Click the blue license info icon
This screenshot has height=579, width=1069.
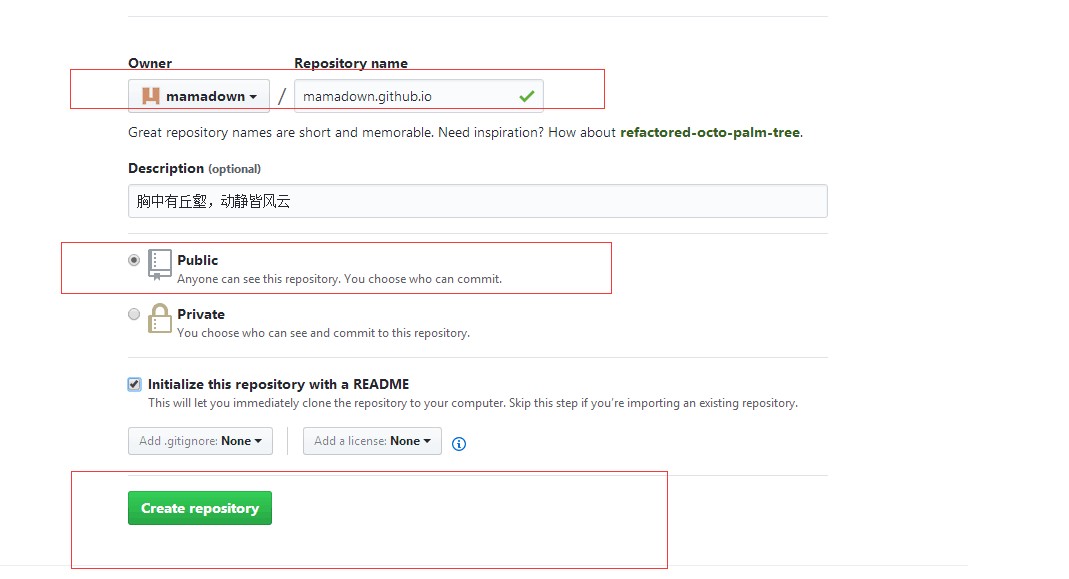(459, 444)
